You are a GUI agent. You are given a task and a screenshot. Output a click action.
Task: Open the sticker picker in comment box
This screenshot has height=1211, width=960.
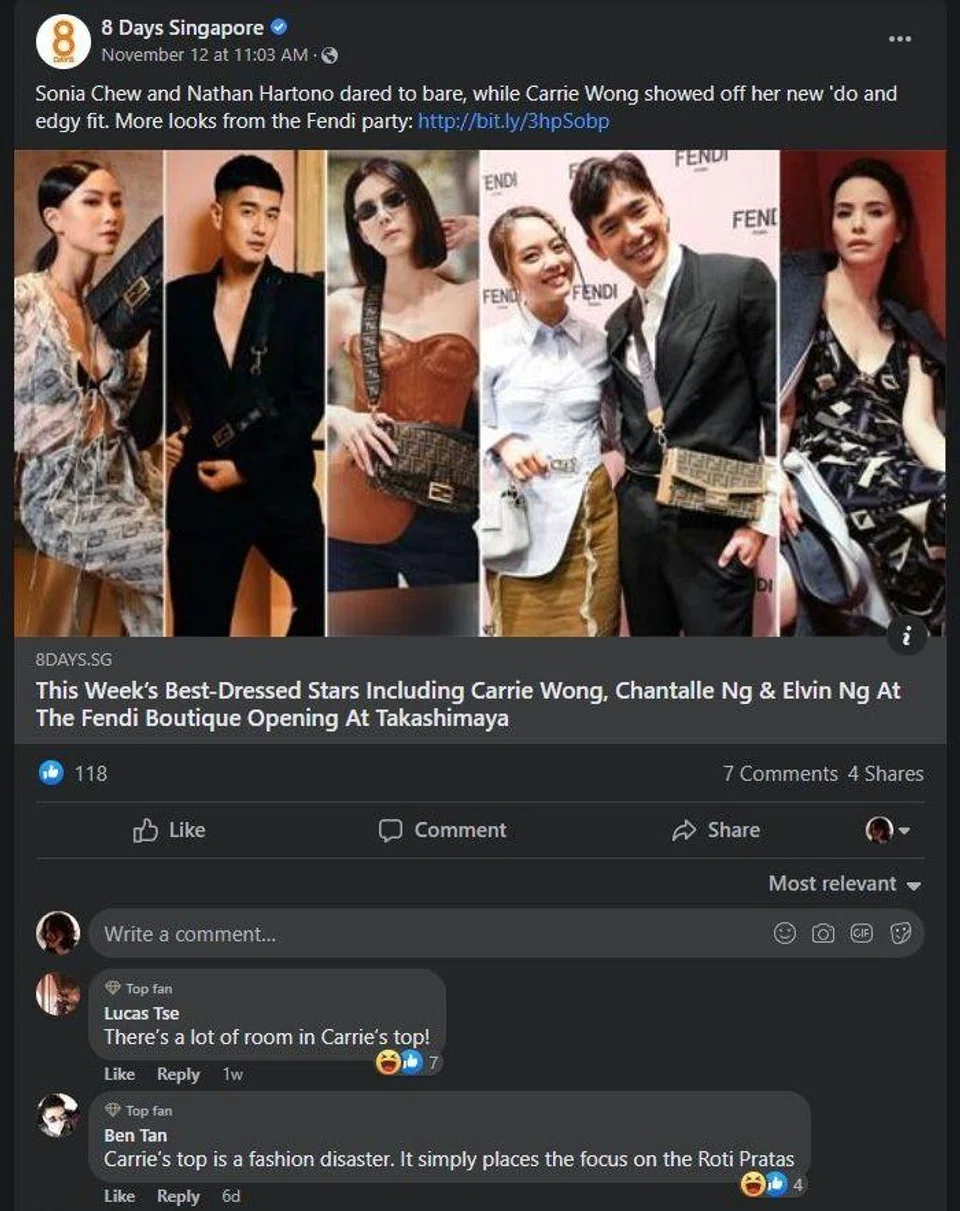coord(900,933)
